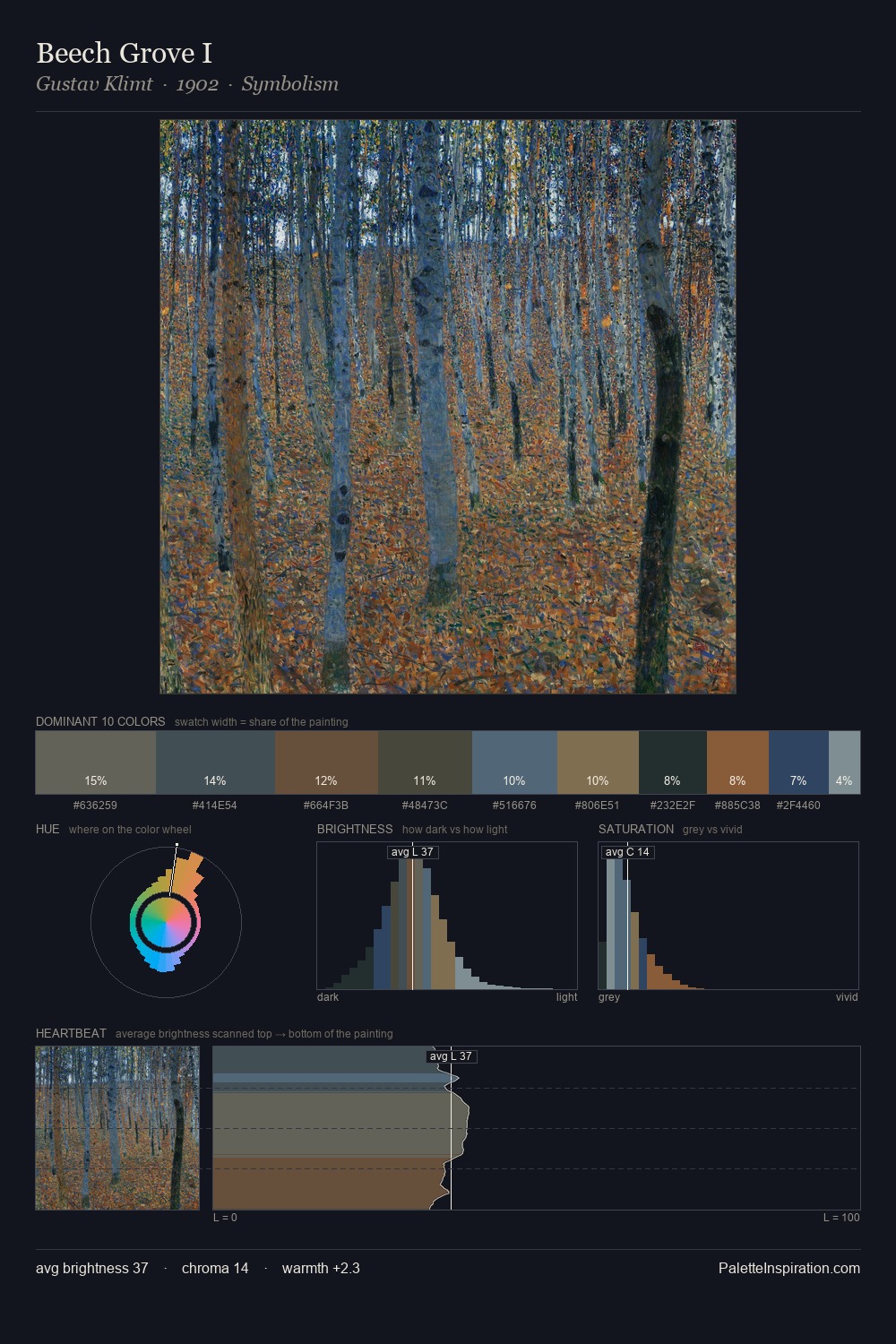The width and height of the screenshot is (896, 1344).
Task: Select the #806E51 hex code
Action: (x=598, y=805)
